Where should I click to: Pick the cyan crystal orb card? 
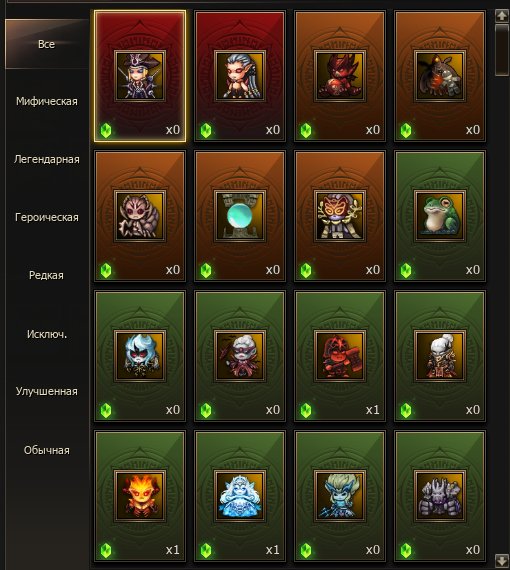[240, 216]
